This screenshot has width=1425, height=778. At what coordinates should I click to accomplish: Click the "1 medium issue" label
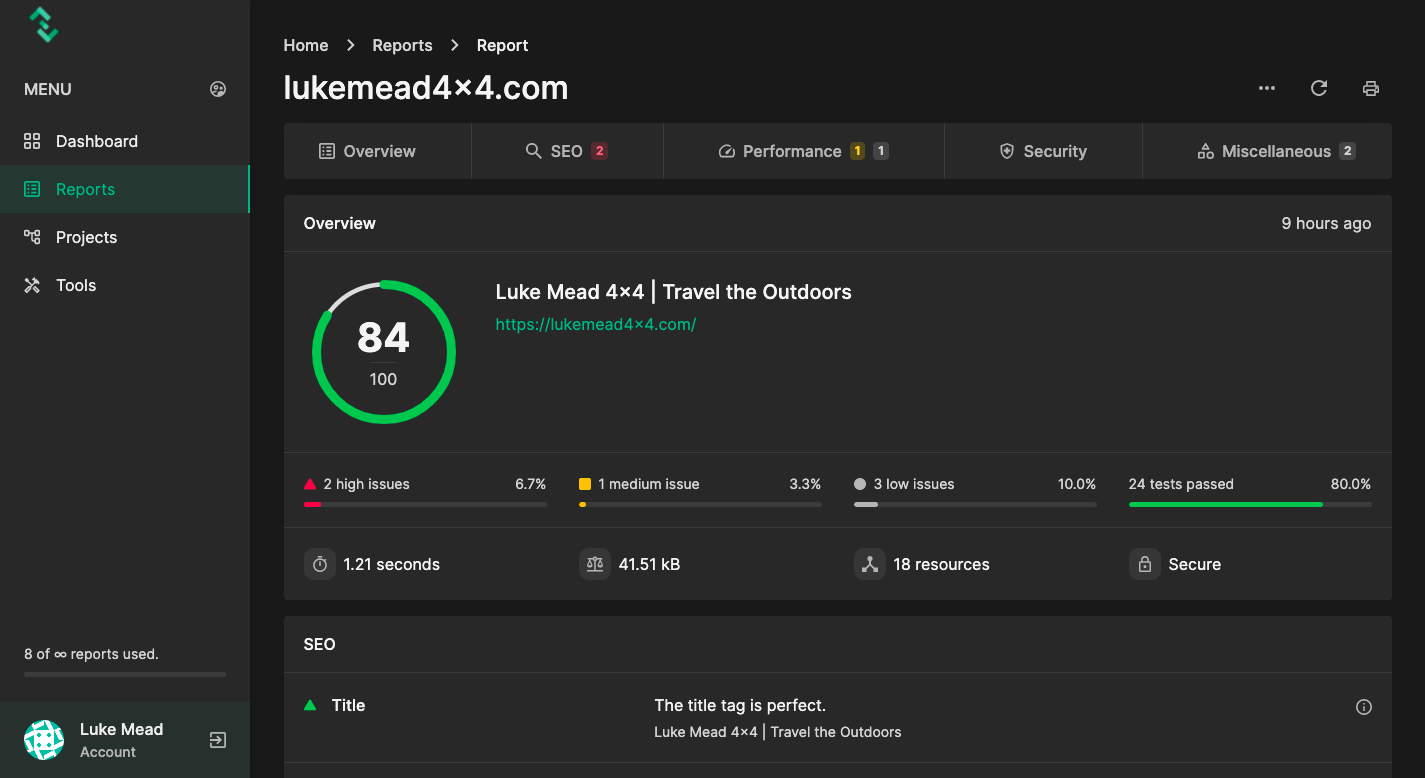(x=649, y=484)
